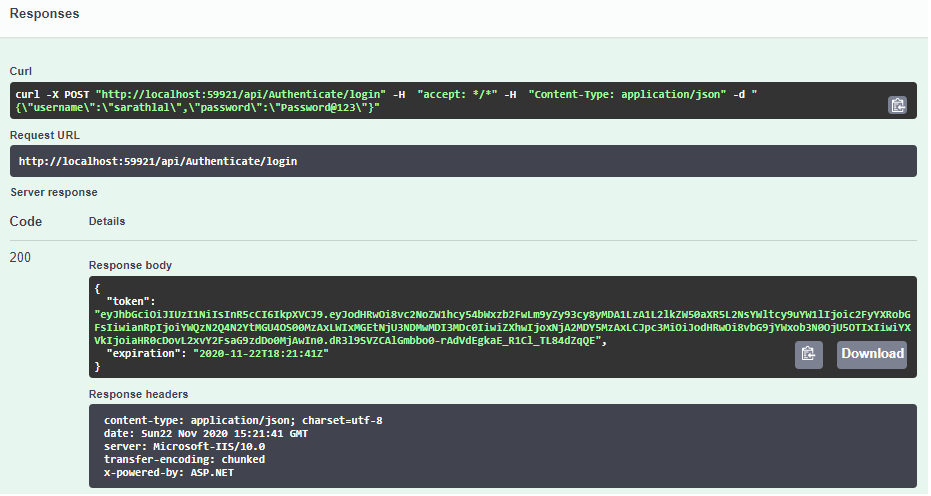Image resolution: width=931 pixels, height=496 pixels.
Task: Copy the response body to clipboard
Action: pos(809,355)
